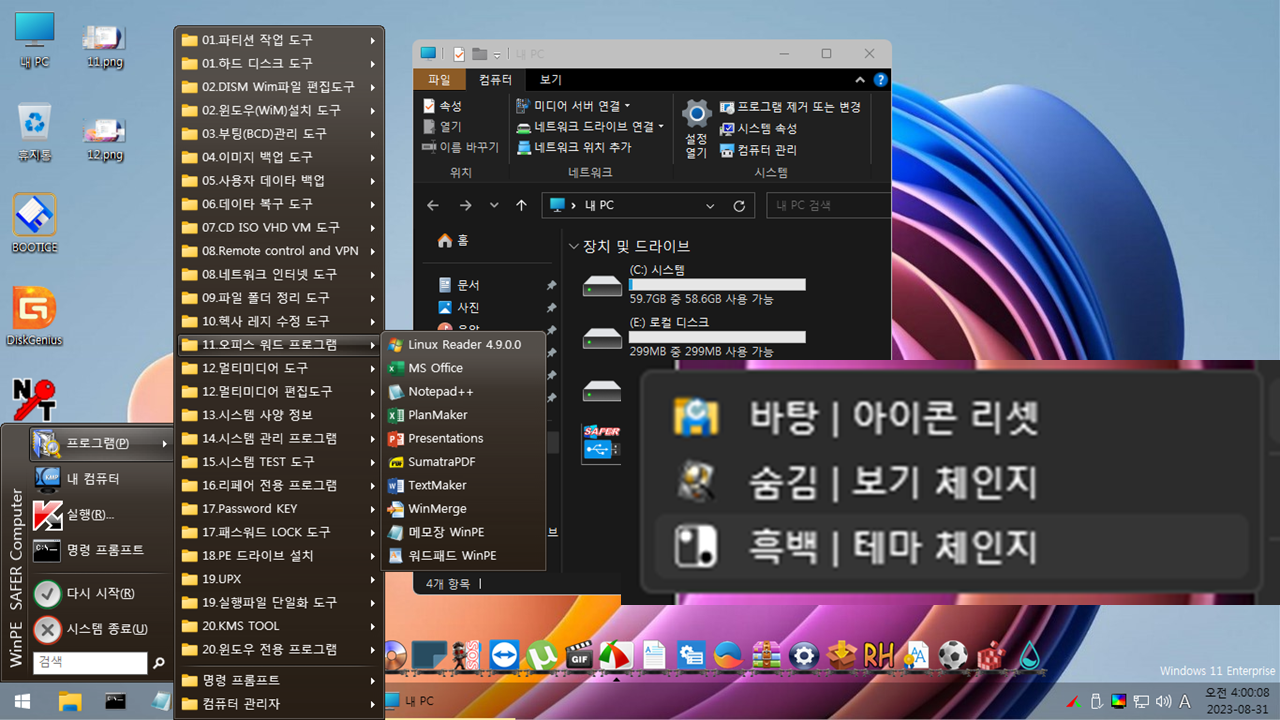The image size is (1280, 720).
Task: Open TextMaker from submenu
Action: (464, 485)
